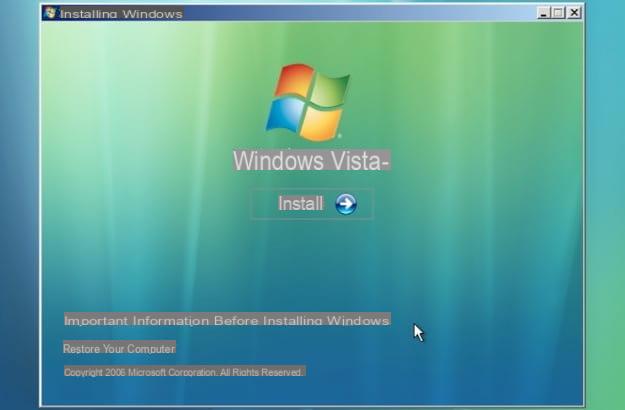Minimize the Installing Windows window

543,13
